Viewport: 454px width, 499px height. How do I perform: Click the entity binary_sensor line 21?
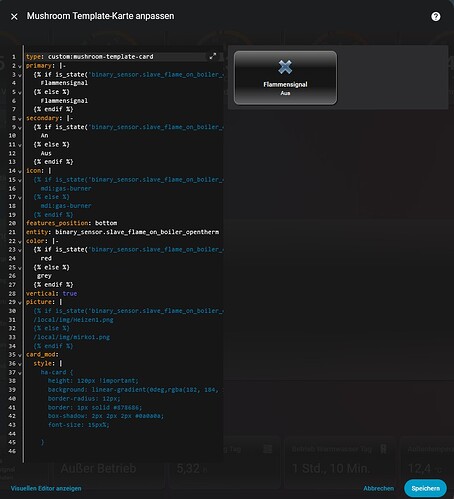(122, 232)
